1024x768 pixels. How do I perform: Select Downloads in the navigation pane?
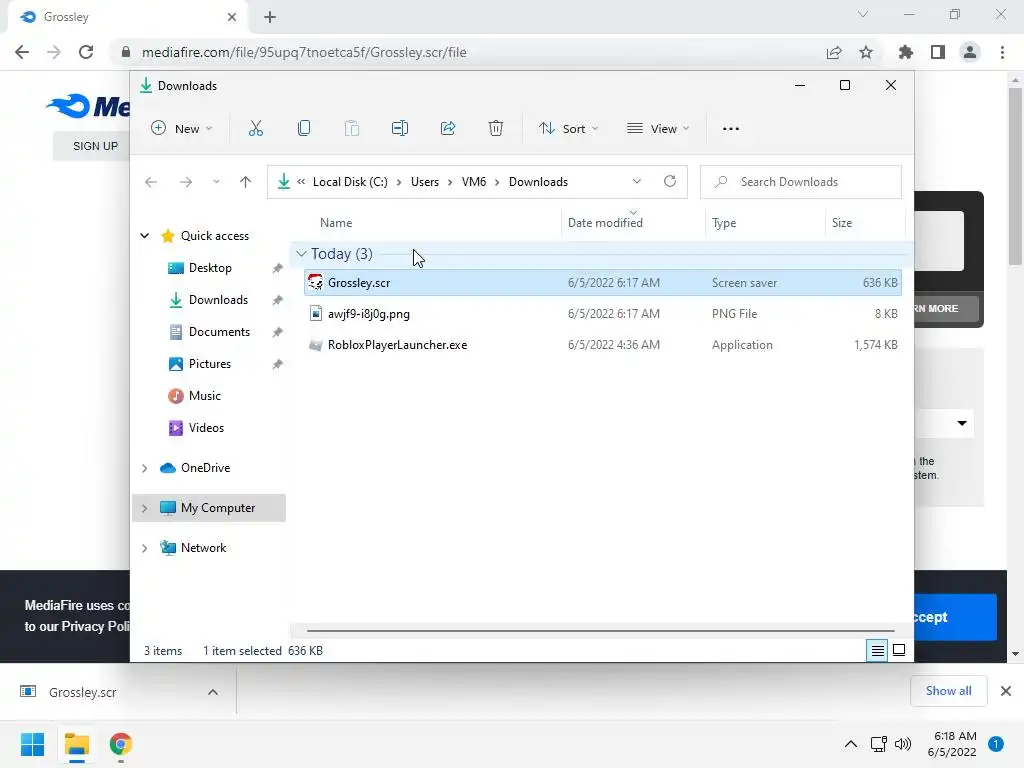click(218, 300)
